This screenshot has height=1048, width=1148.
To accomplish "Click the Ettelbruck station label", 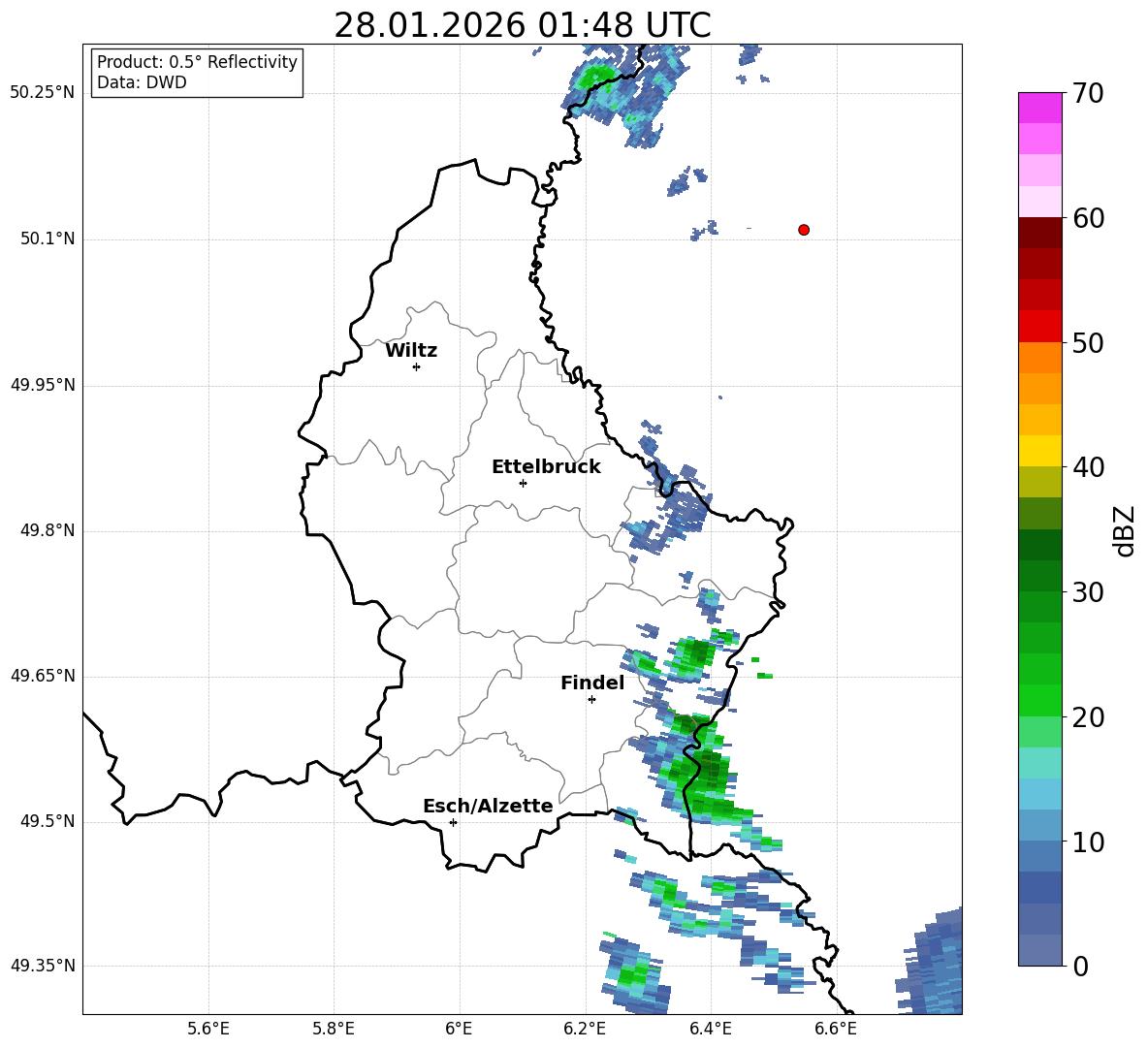I will tap(546, 467).
